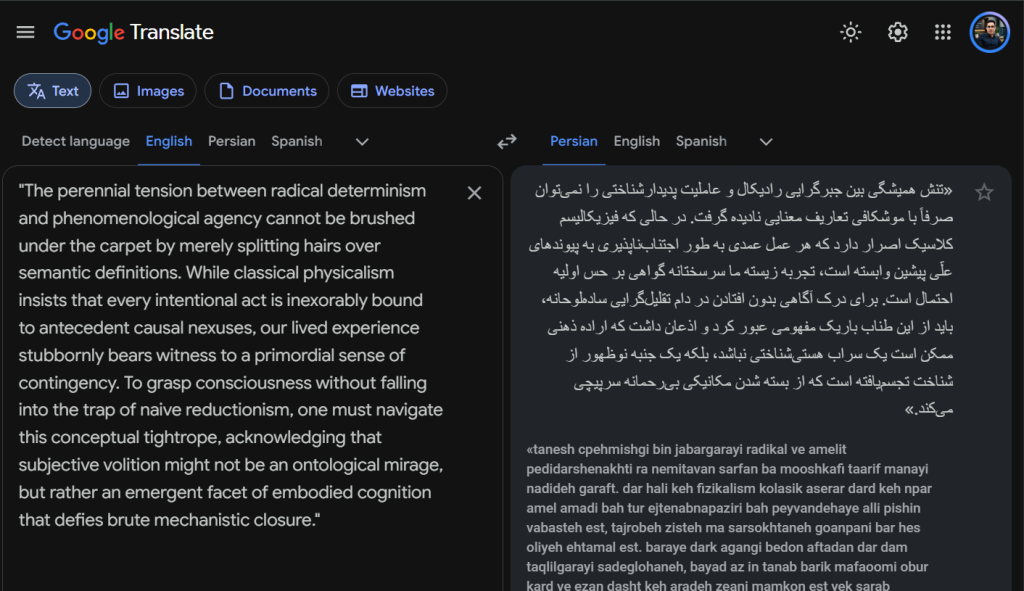Screen dimensions: 1024x591
Task: Choose Detect language as source
Action: tap(76, 141)
